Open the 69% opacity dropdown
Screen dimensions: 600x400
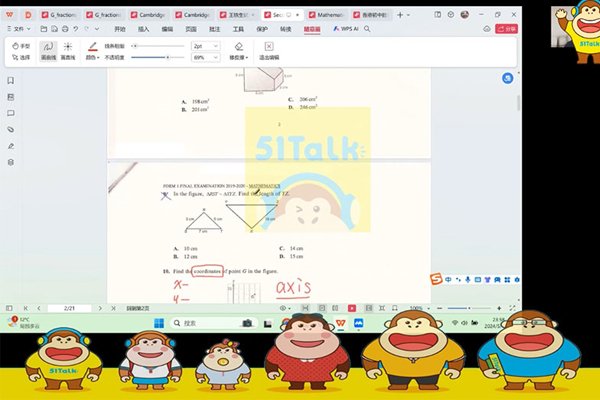point(205,57)
